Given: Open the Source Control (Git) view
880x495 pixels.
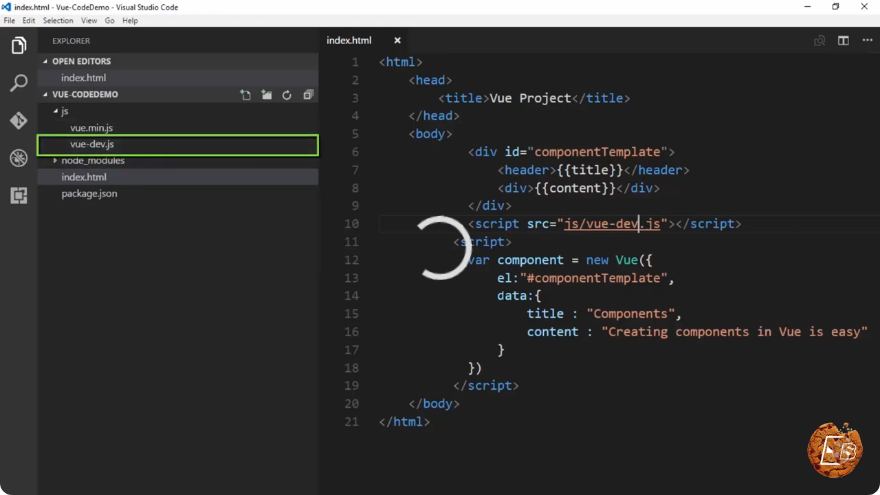Looking at the screenshot, I should coord(19,121).
